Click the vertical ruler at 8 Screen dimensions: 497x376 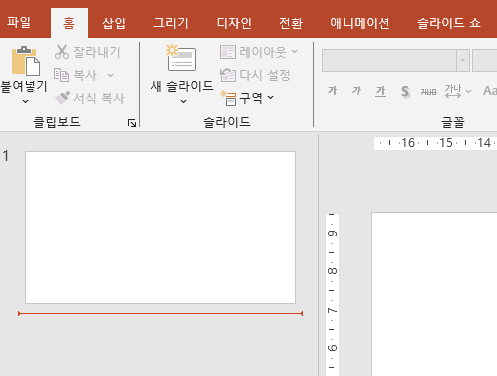coord(332,270)
